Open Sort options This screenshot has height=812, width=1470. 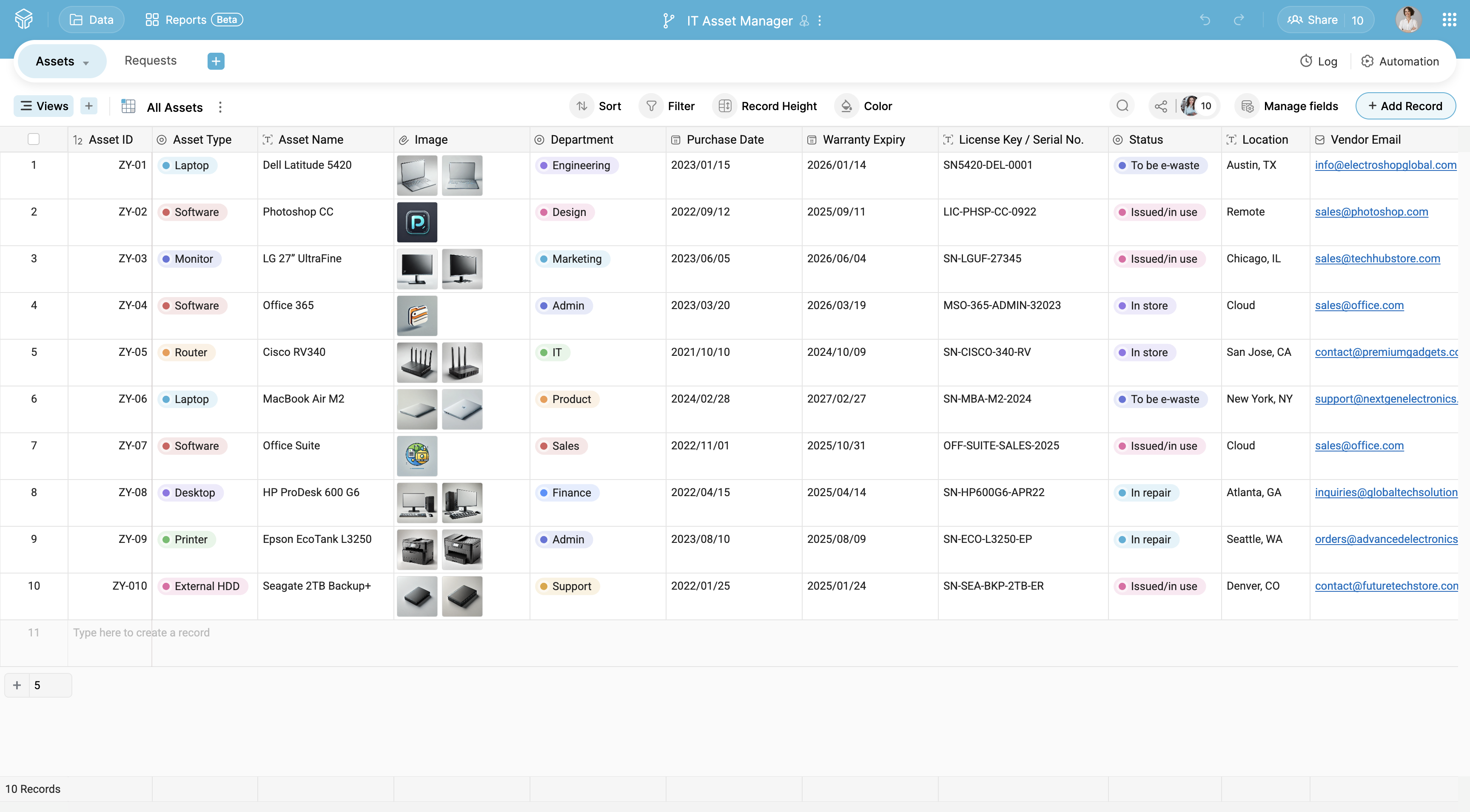tap(596, 105)
